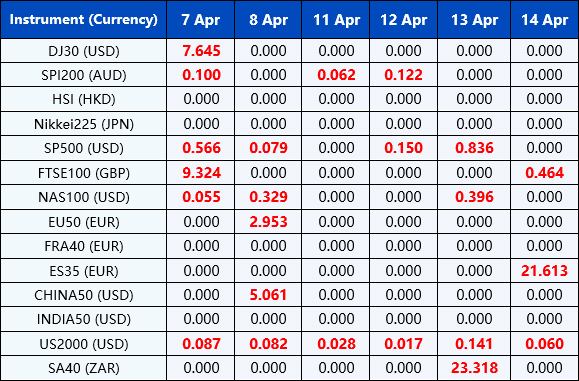Click the DJ30 (USD) row label
Screen dimensions: 579x381
[84, 51]
